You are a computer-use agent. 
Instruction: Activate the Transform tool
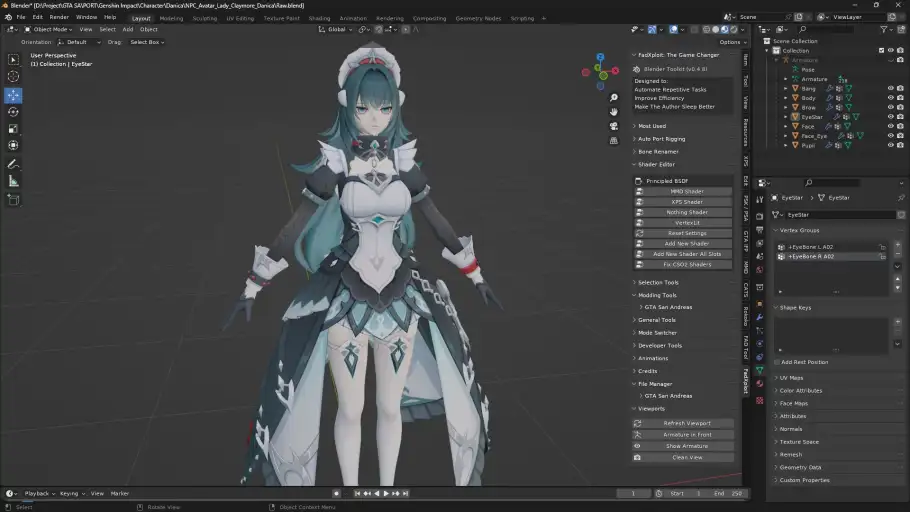(13, 146)
